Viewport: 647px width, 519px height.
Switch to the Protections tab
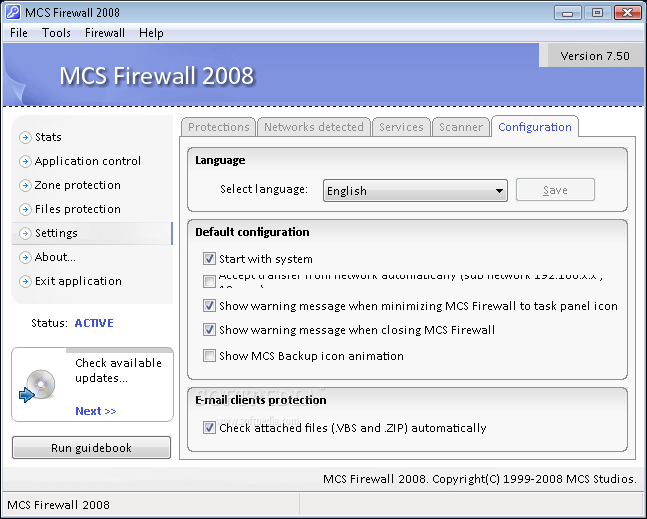219,127
